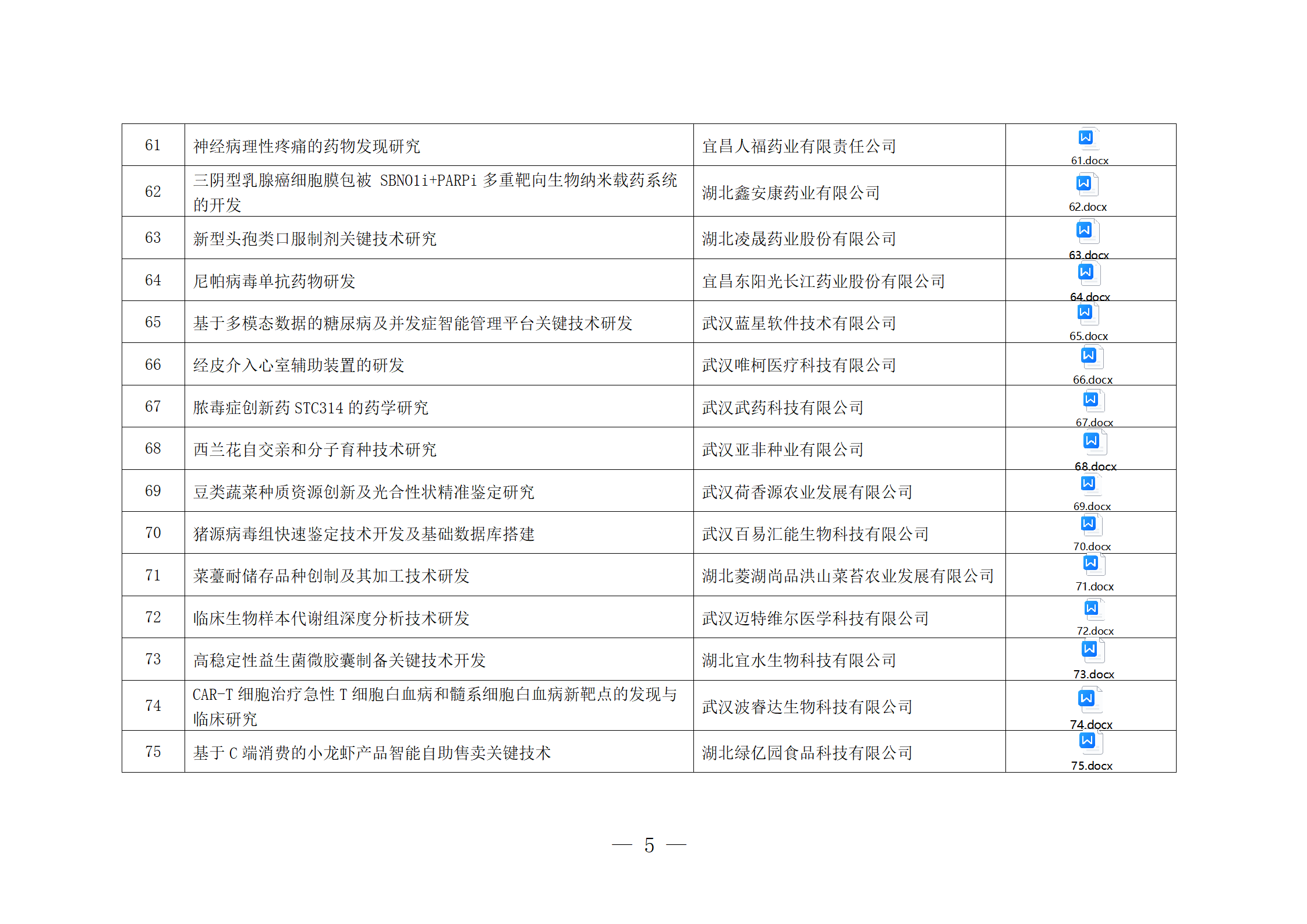Click company name 宜昌东阳光长江药业股份有限公司
This screenshot has height=924, width=1307.
823,281
